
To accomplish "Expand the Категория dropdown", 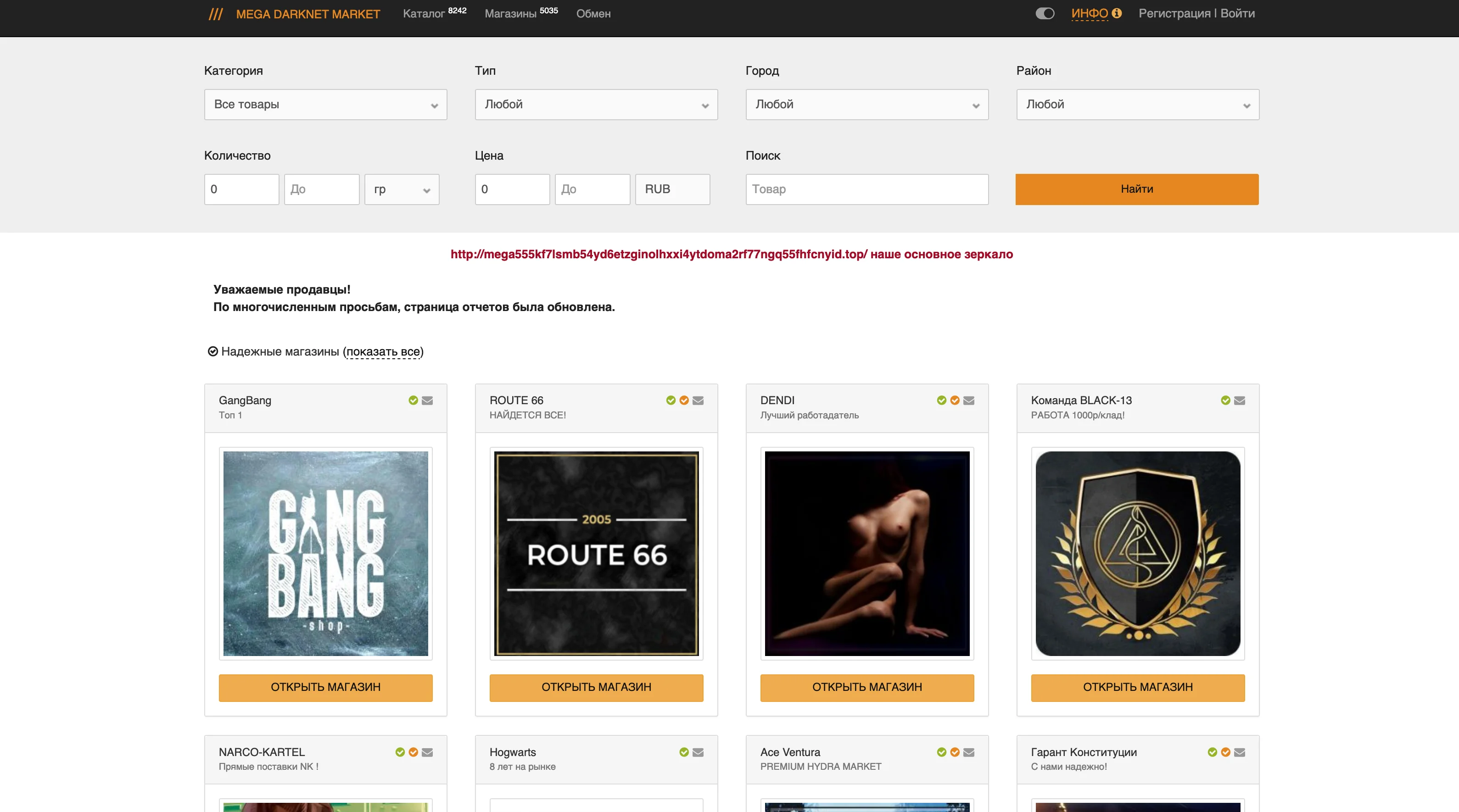I will point(325,104).
